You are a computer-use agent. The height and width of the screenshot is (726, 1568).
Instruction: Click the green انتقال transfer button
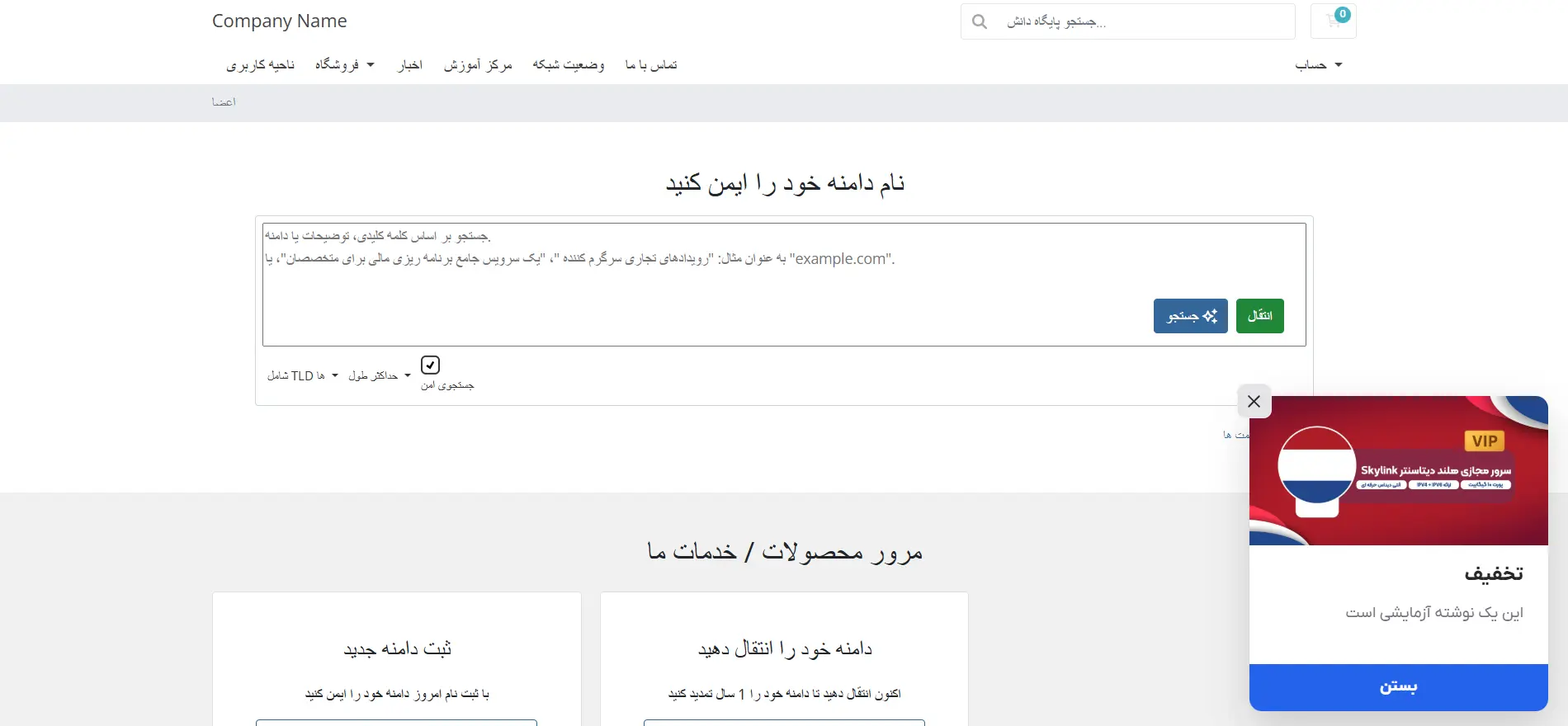(x=1259, y=316)
